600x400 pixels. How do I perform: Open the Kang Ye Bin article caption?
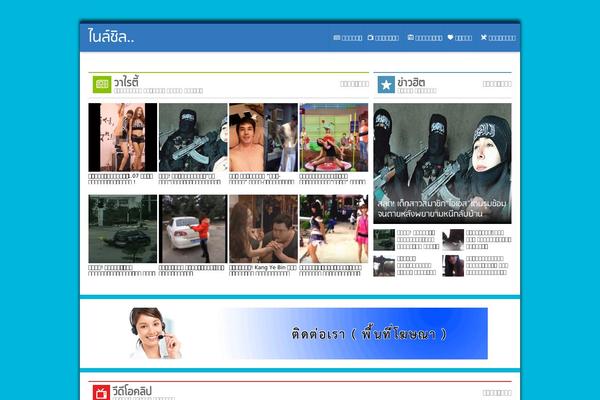(x=263, y=271)
